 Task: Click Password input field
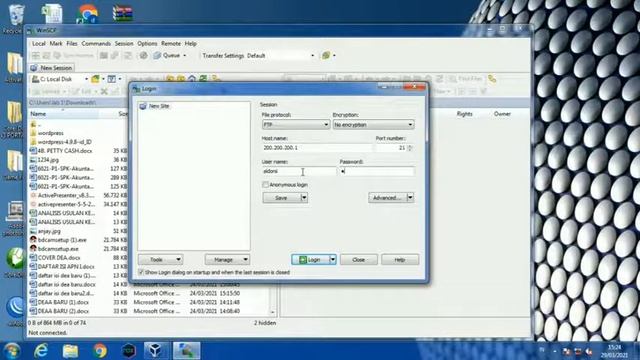tap(377, 171)
